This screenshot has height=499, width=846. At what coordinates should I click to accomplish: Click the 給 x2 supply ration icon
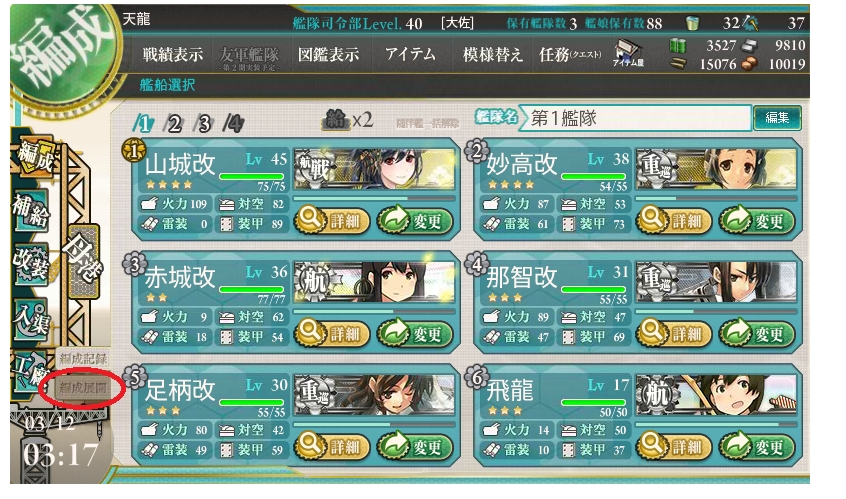(x=347, y=120)
